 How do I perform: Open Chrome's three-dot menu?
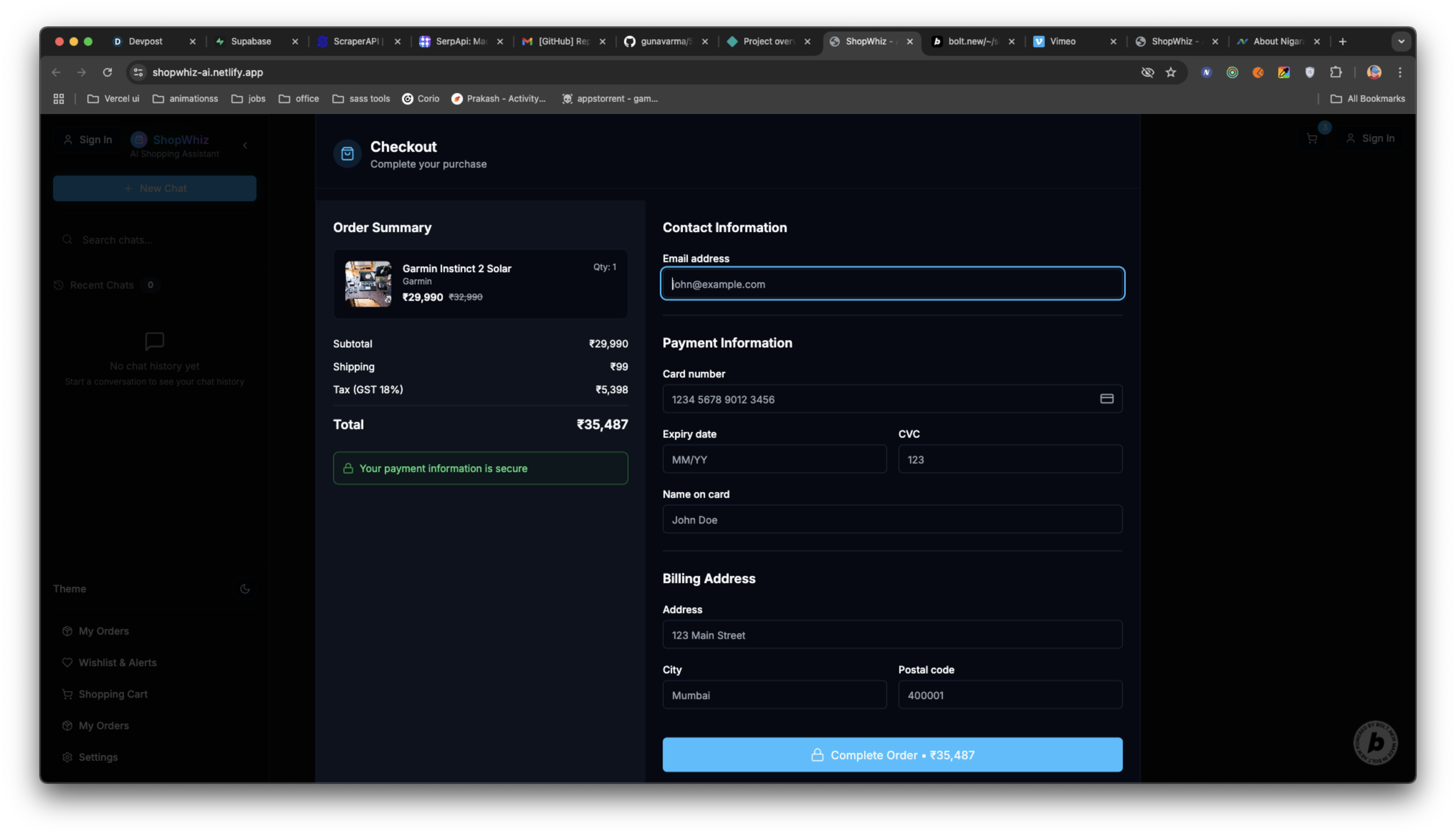click(x=1400, y=72)
